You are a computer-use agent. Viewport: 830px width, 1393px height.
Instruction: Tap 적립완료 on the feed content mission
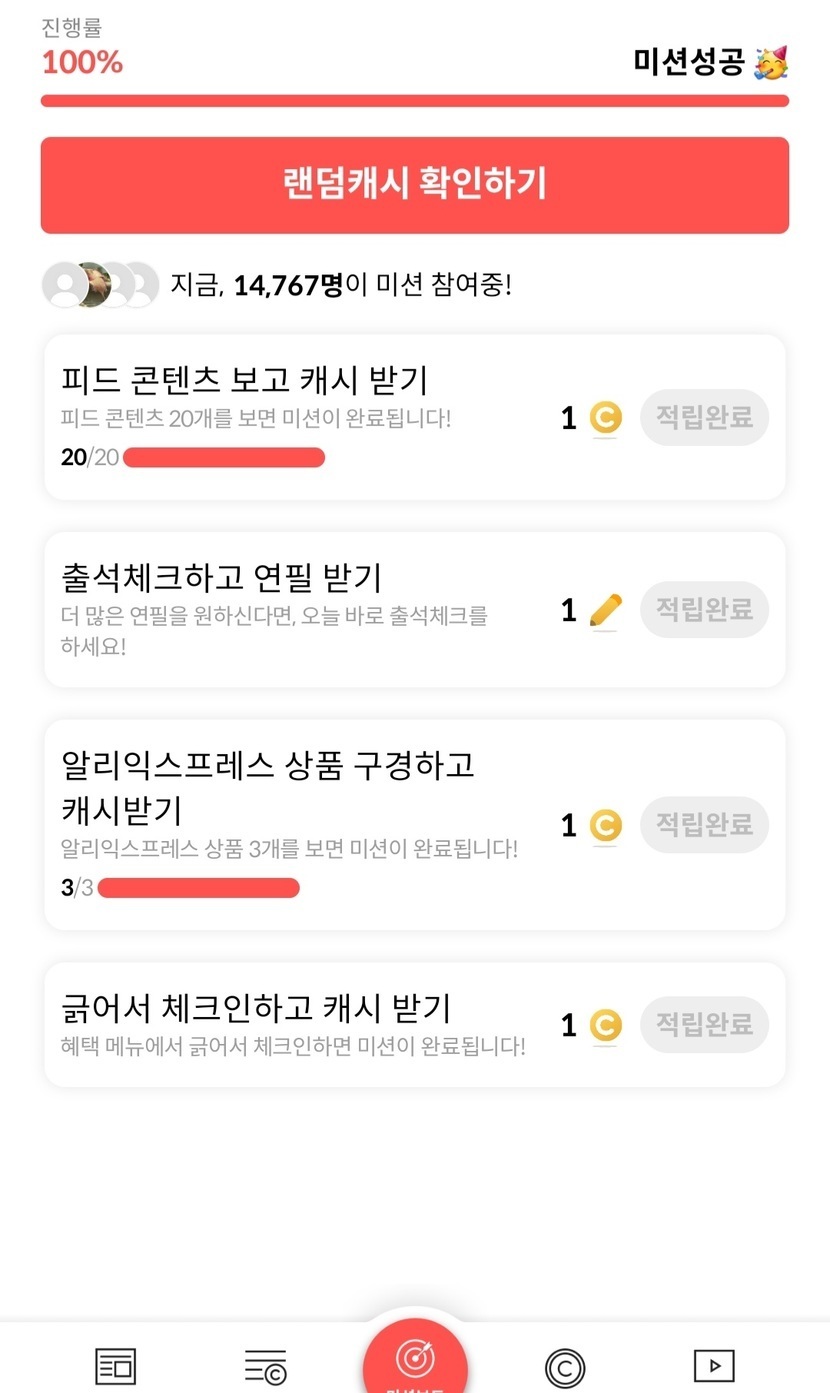click(704, 417)
